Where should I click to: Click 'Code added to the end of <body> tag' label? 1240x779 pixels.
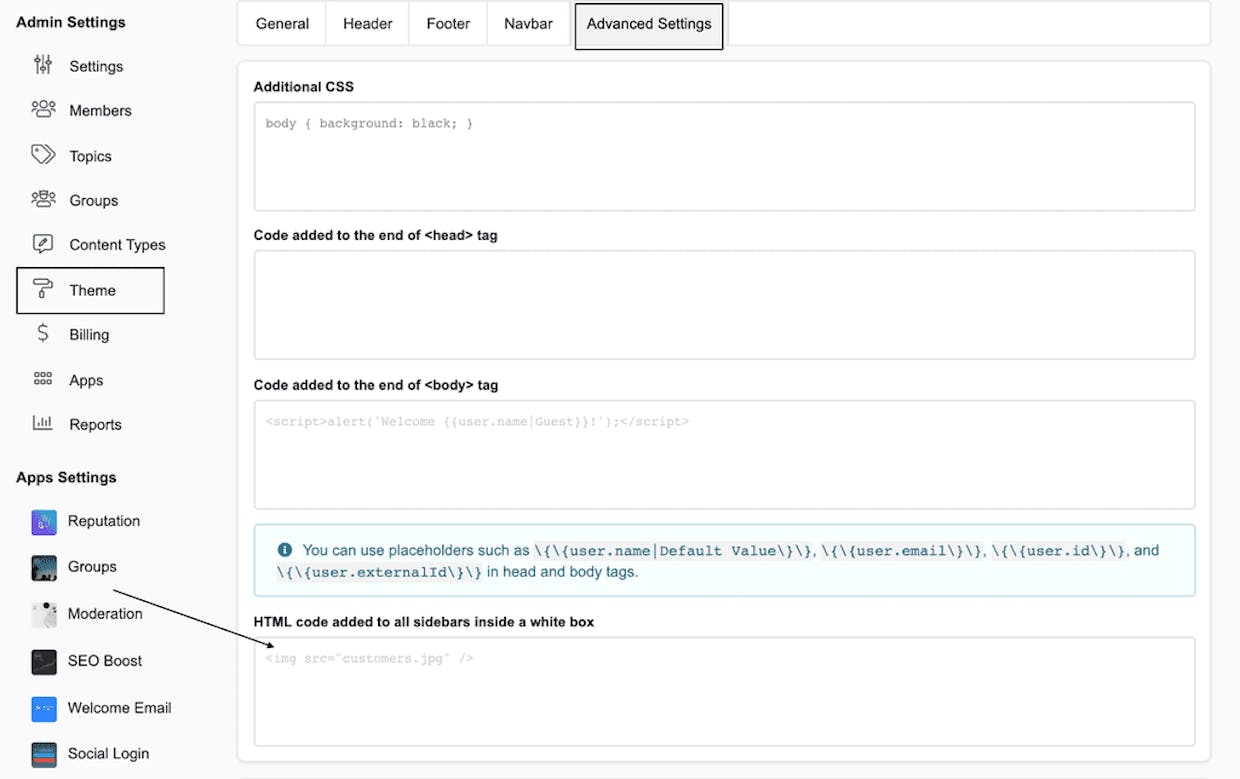tap(376, 385)
